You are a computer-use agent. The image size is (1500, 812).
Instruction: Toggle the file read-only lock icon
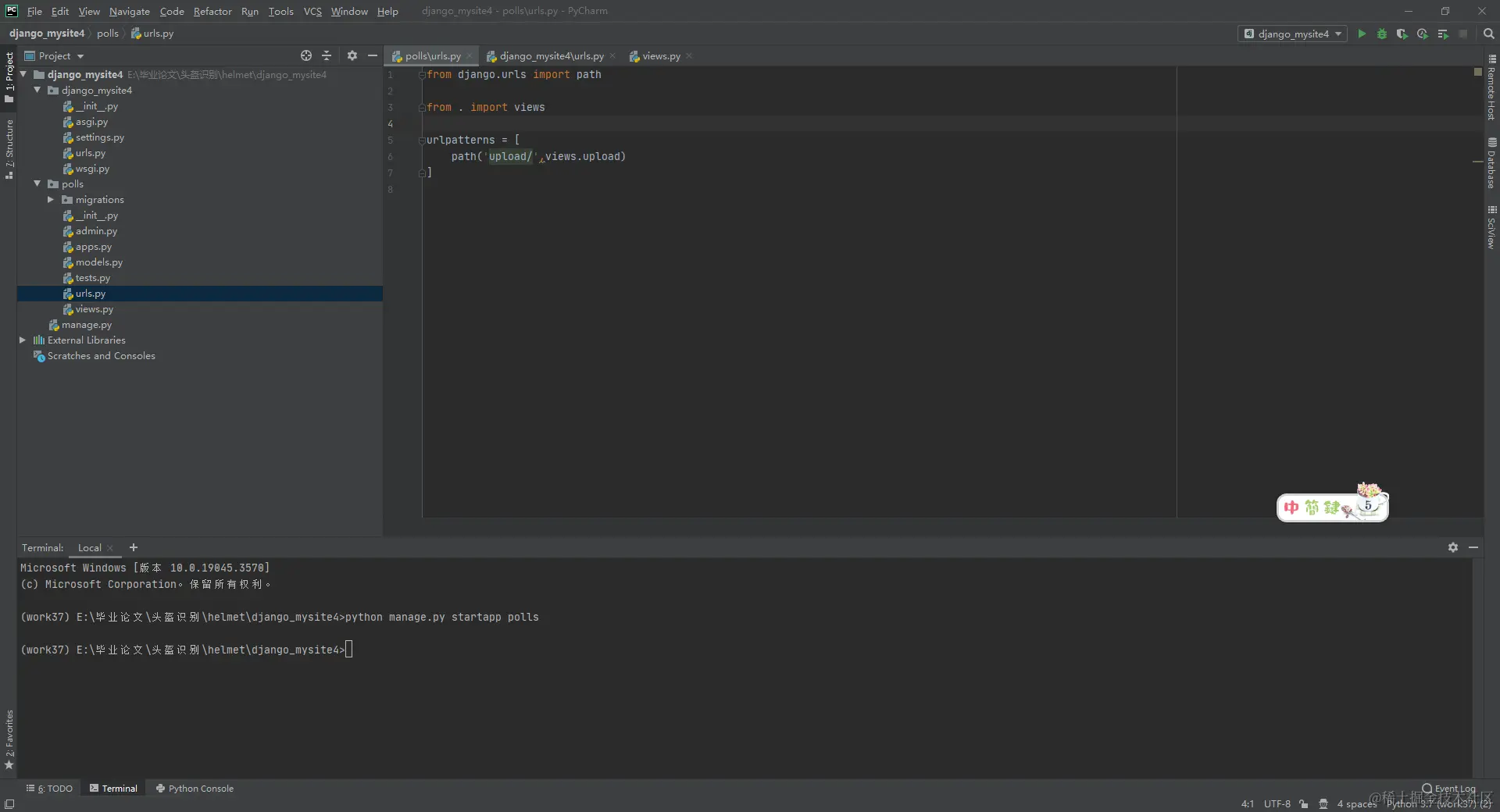1304,803
